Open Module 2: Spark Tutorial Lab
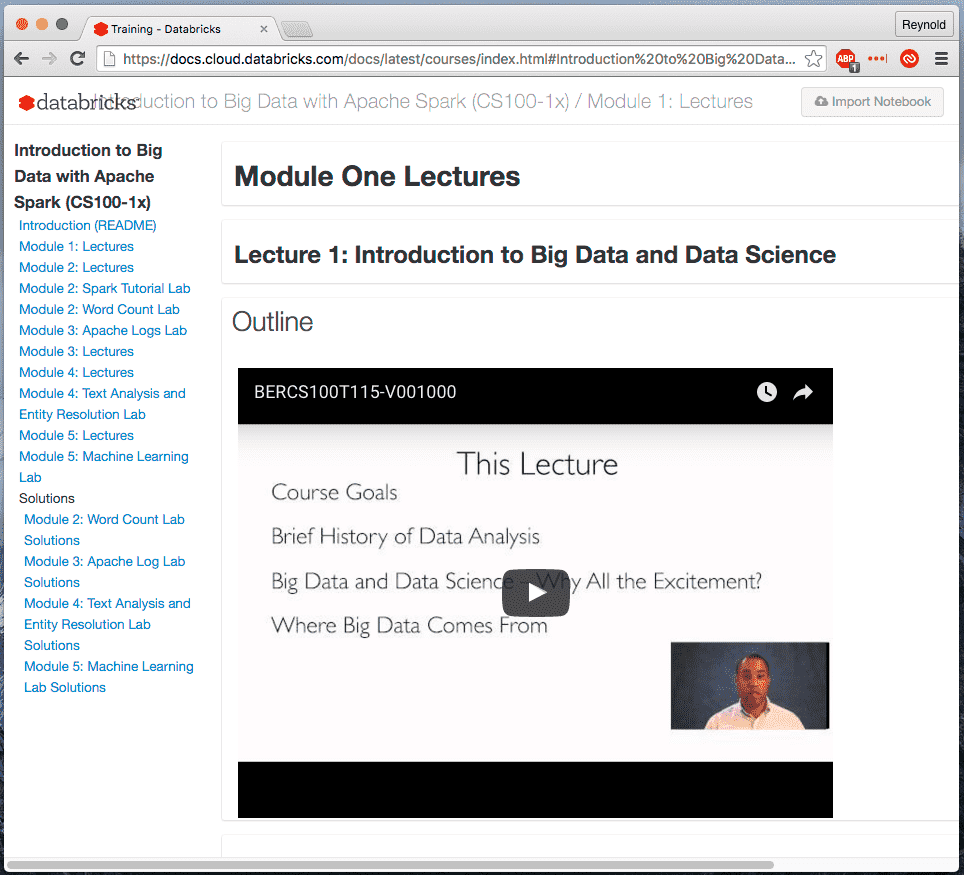The width and height of the screenshot is (964, 875). click(x=105, y=289)
